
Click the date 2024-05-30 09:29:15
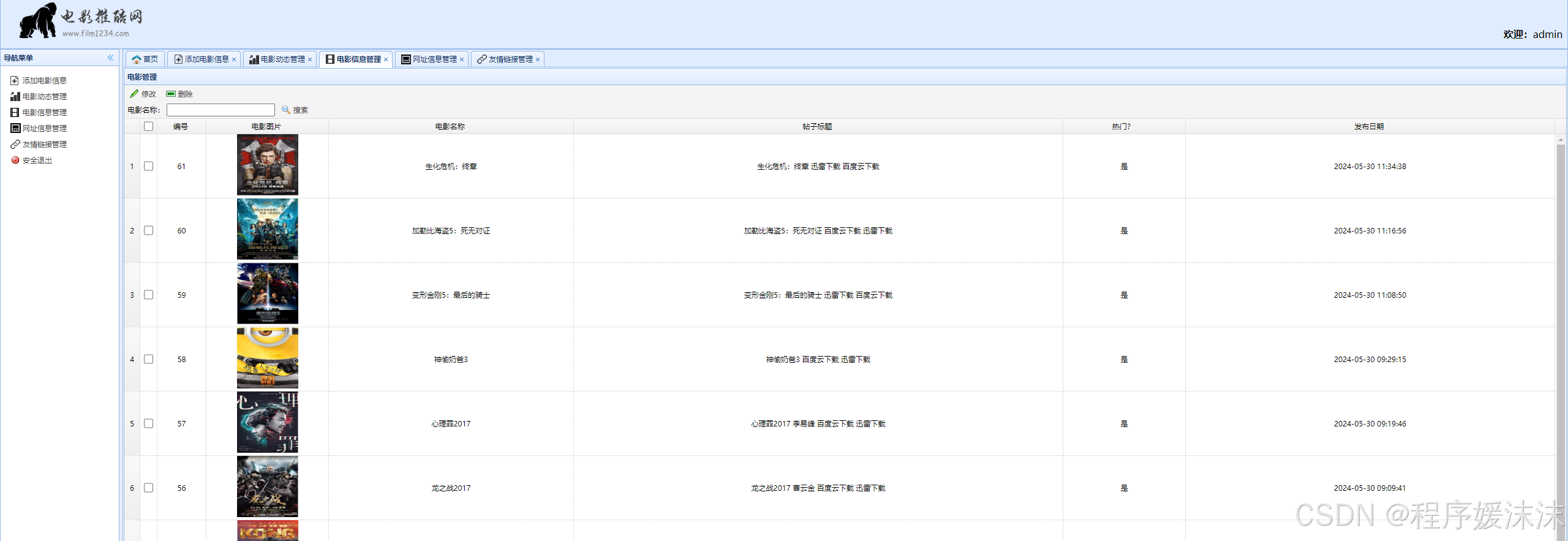[x=1370, y=360]
